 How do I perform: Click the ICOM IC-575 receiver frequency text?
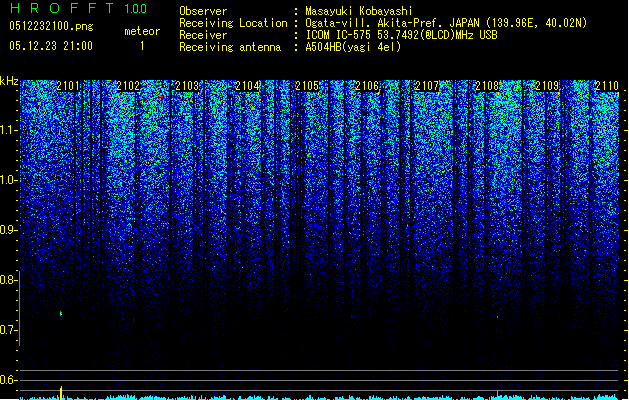(401, 35)
